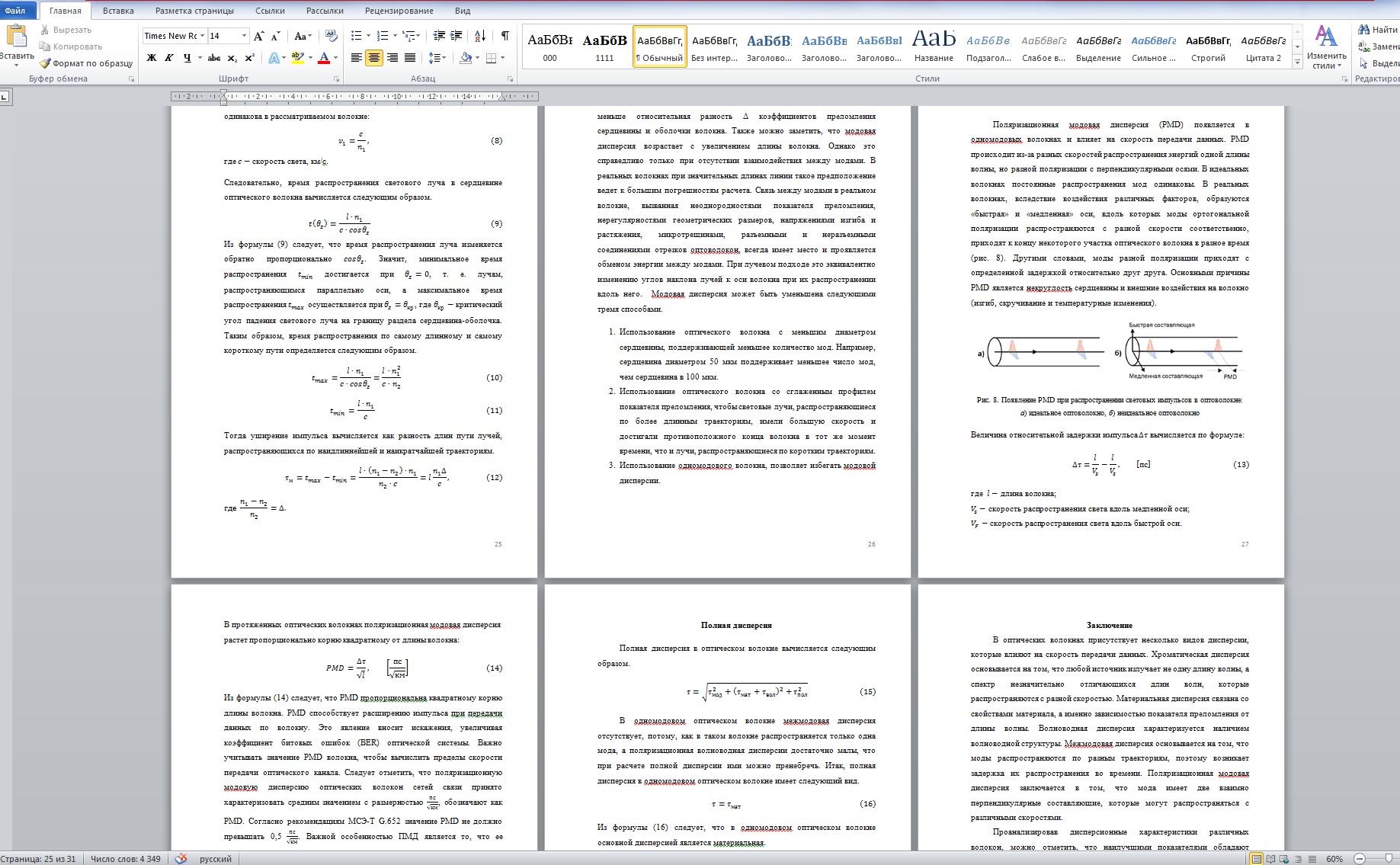Open the Times New Roman font dropdown
The image size is (1400, 865).
[203, 36]
